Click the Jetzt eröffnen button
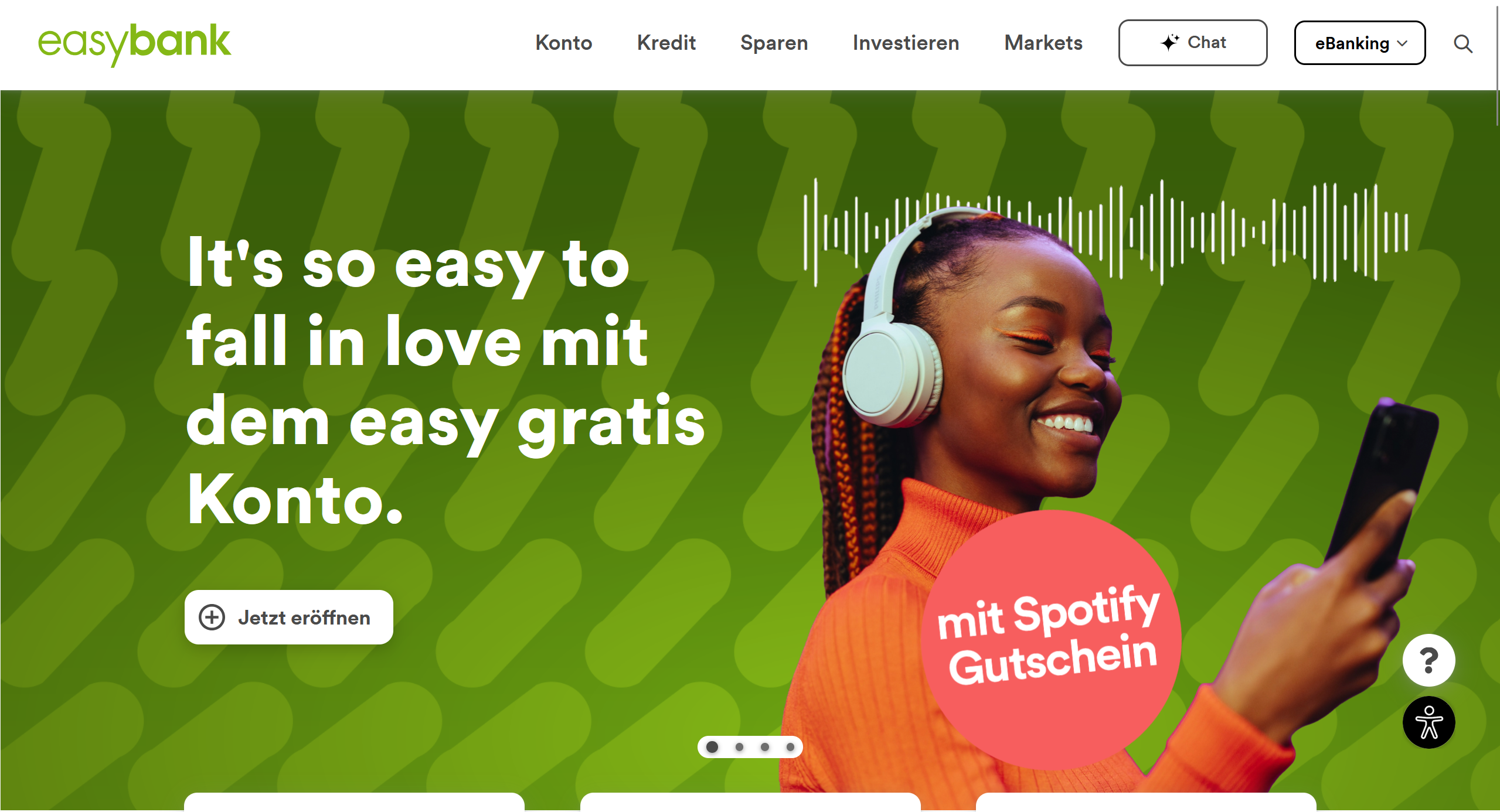Image resolution: width=1500 pixels, height=812 pixels. [x=288, y=617]
